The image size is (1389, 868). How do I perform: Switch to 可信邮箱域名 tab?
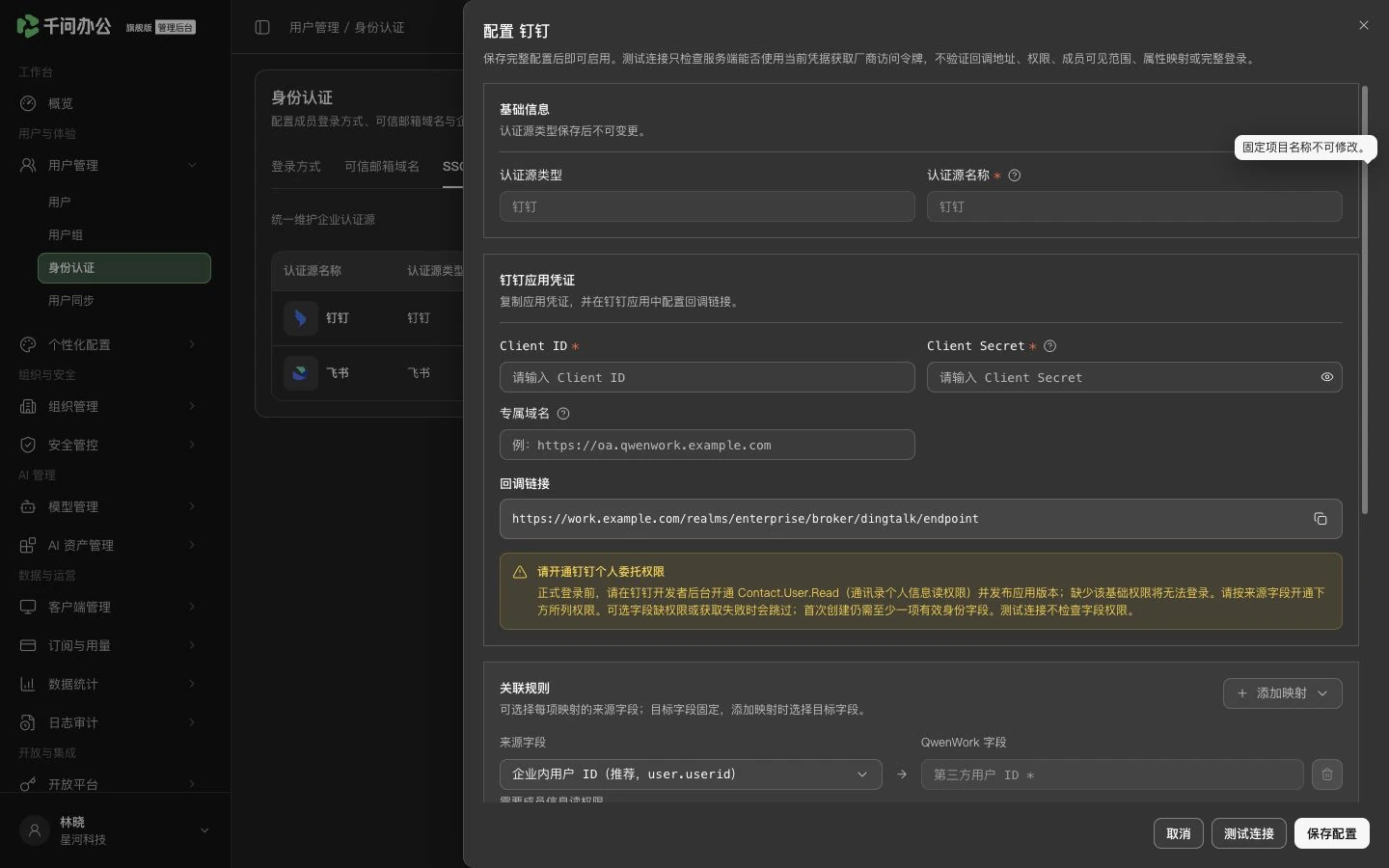click(x=382, y=167)
